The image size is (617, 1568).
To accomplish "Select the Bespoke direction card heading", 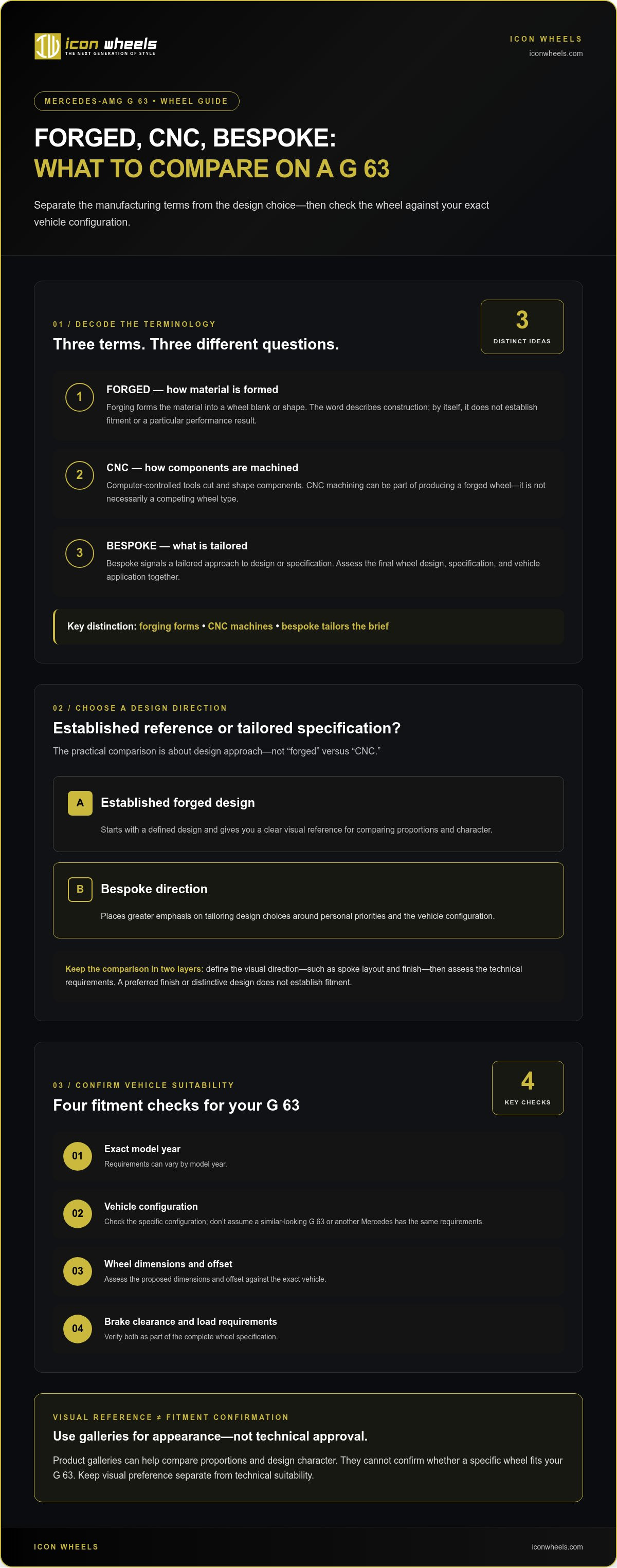I will (x=154, y=889).
